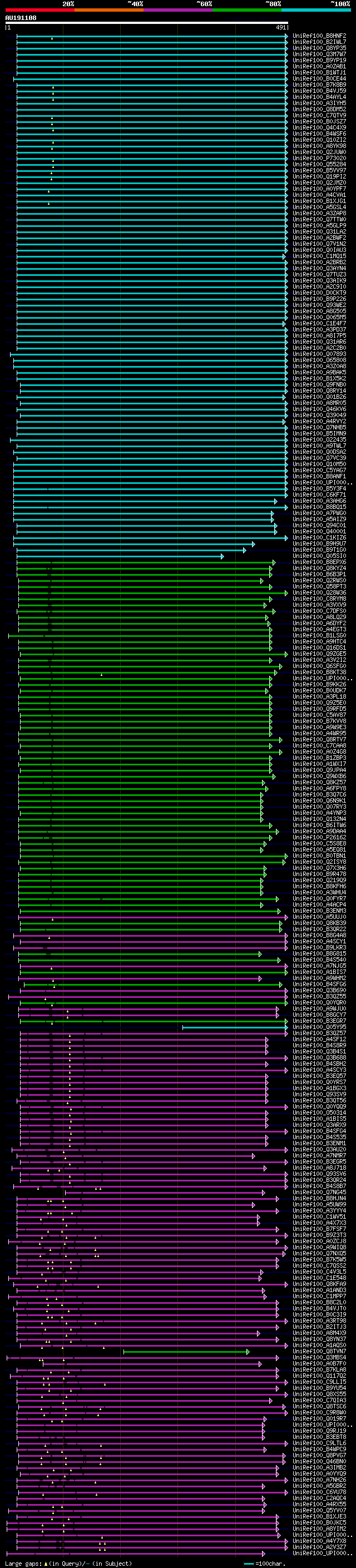Select hit UniRef100_Q9ZGE5

[319, 654]
